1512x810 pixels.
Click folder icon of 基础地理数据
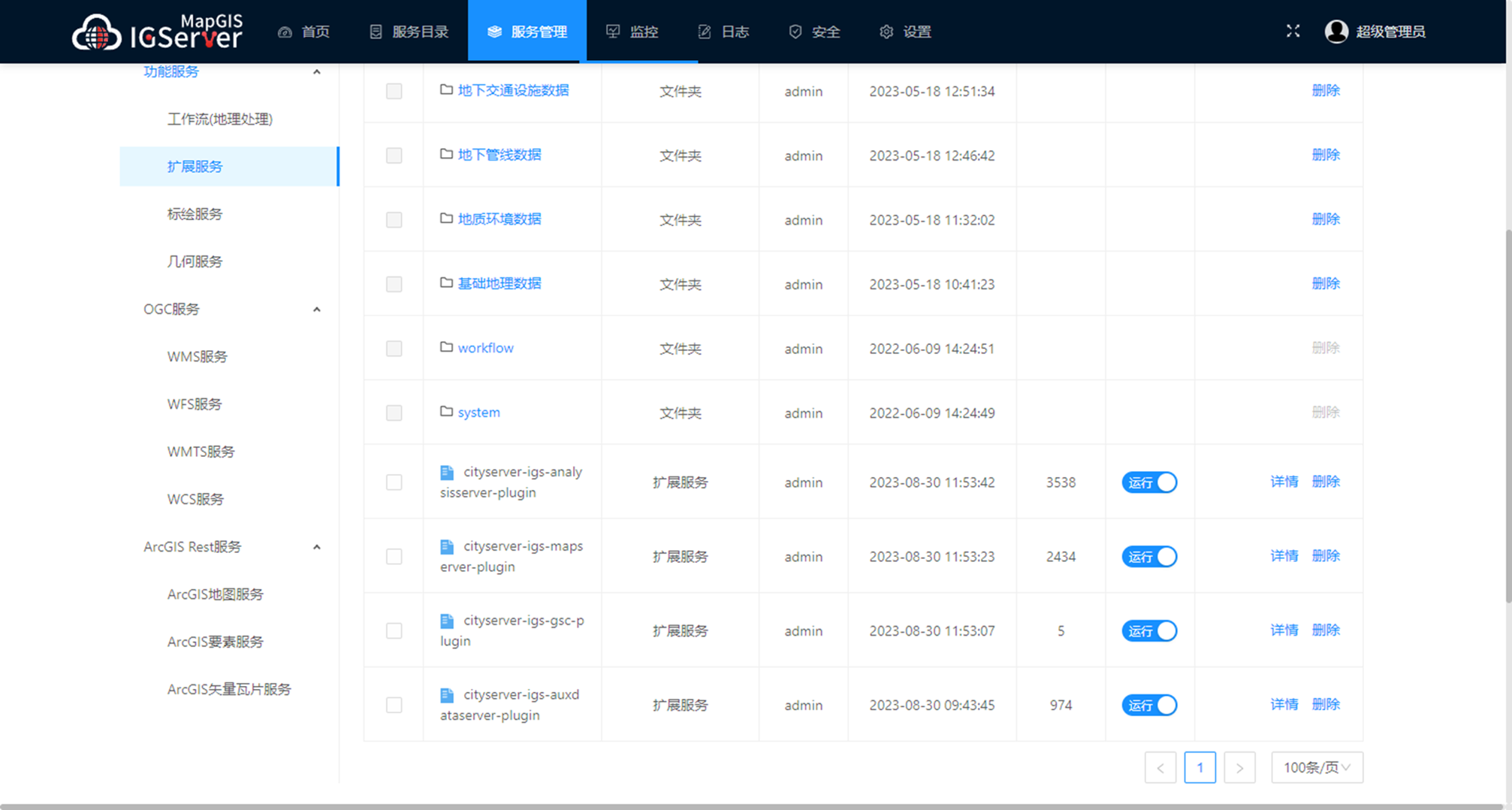446,283
